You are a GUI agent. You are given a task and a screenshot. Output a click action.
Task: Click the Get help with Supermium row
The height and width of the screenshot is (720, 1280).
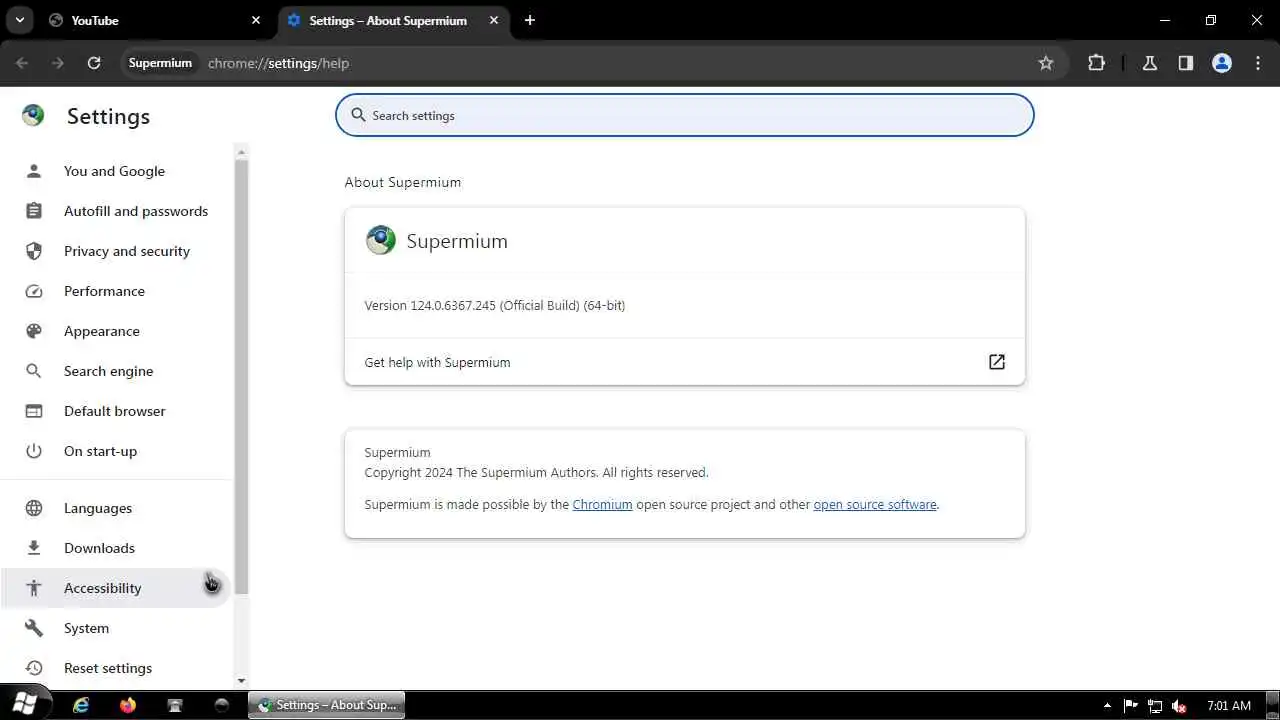(685, 362)
